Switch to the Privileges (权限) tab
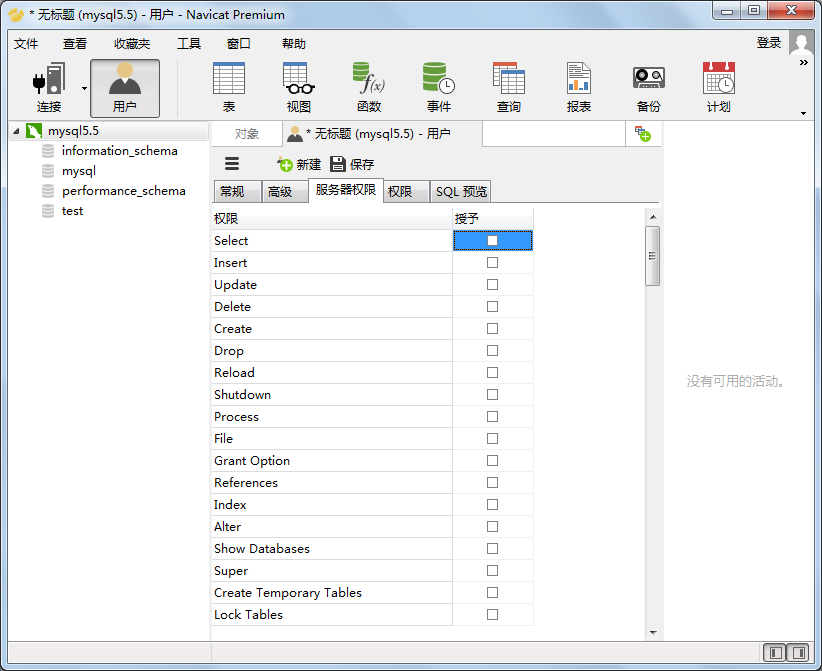This screenshot has width=822, height=671. click(x=406, y=191)
